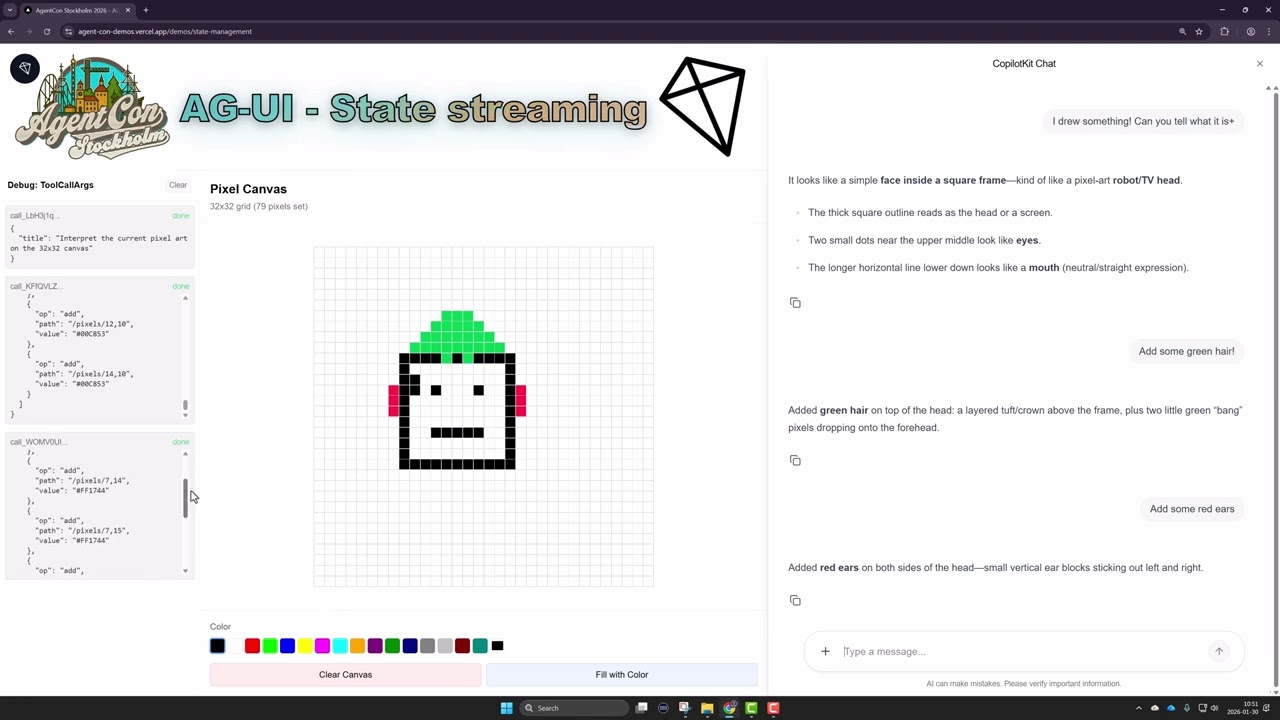This screenshot has height=720, width=1280.
Task: Open the browser three-dot menu
Action: [1268, 31]
